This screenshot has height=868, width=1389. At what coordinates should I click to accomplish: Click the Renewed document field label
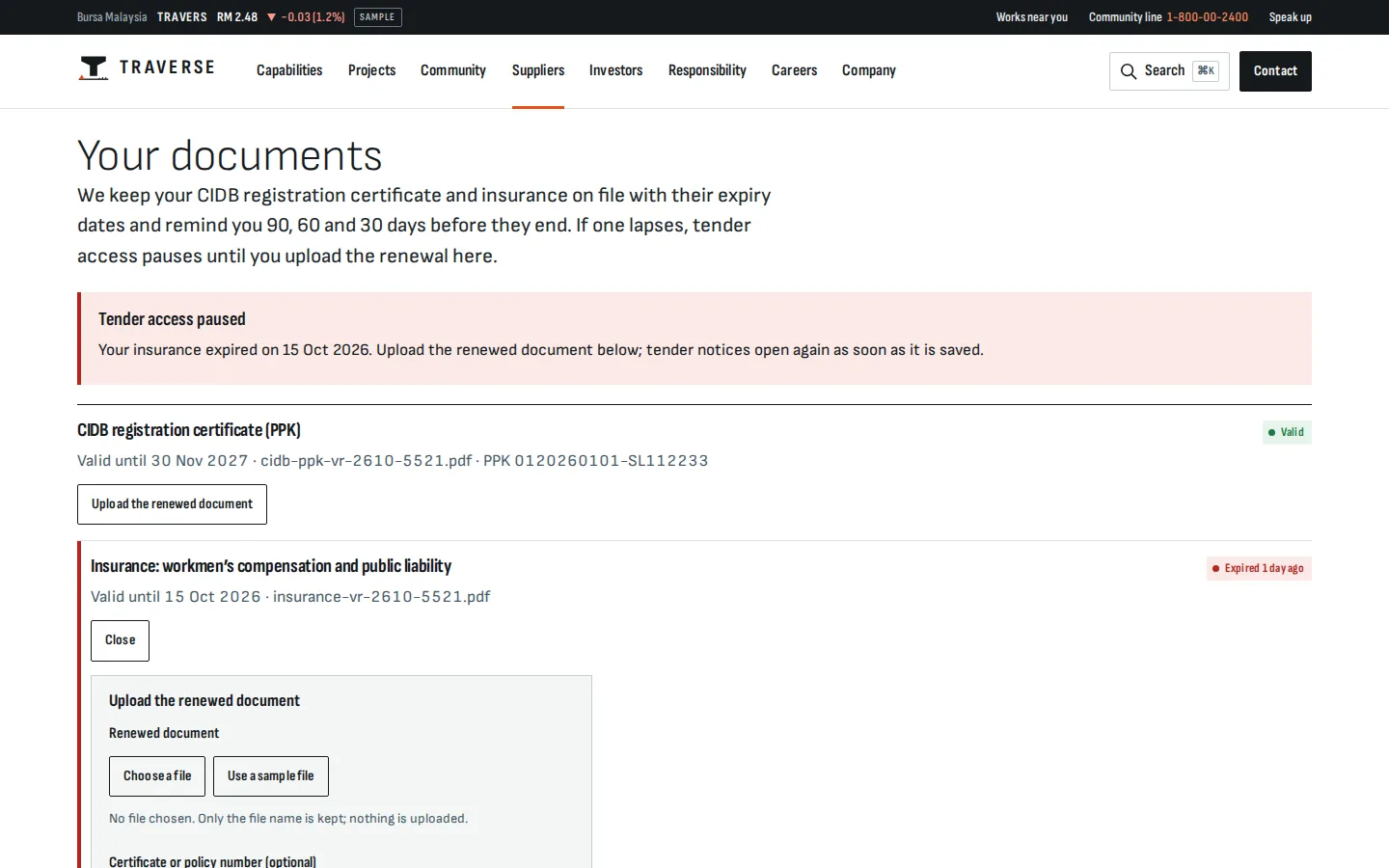pos(164,734)
